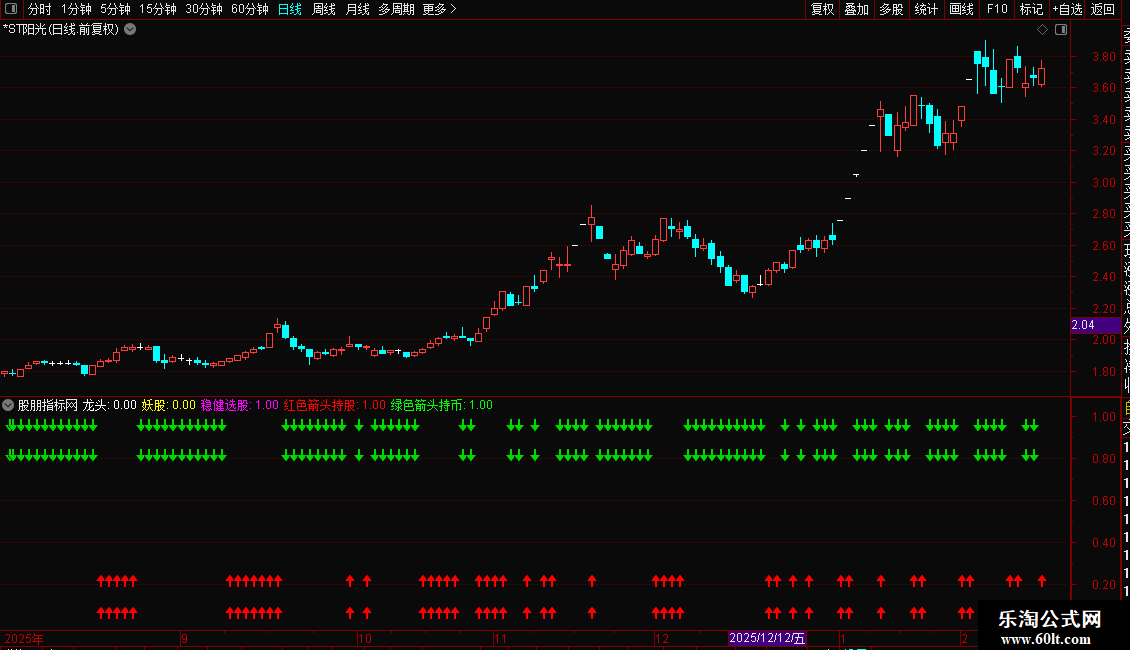1130x650 pixels.
Task: Switch to 5分钟 period tab
Action: (115, 9)
